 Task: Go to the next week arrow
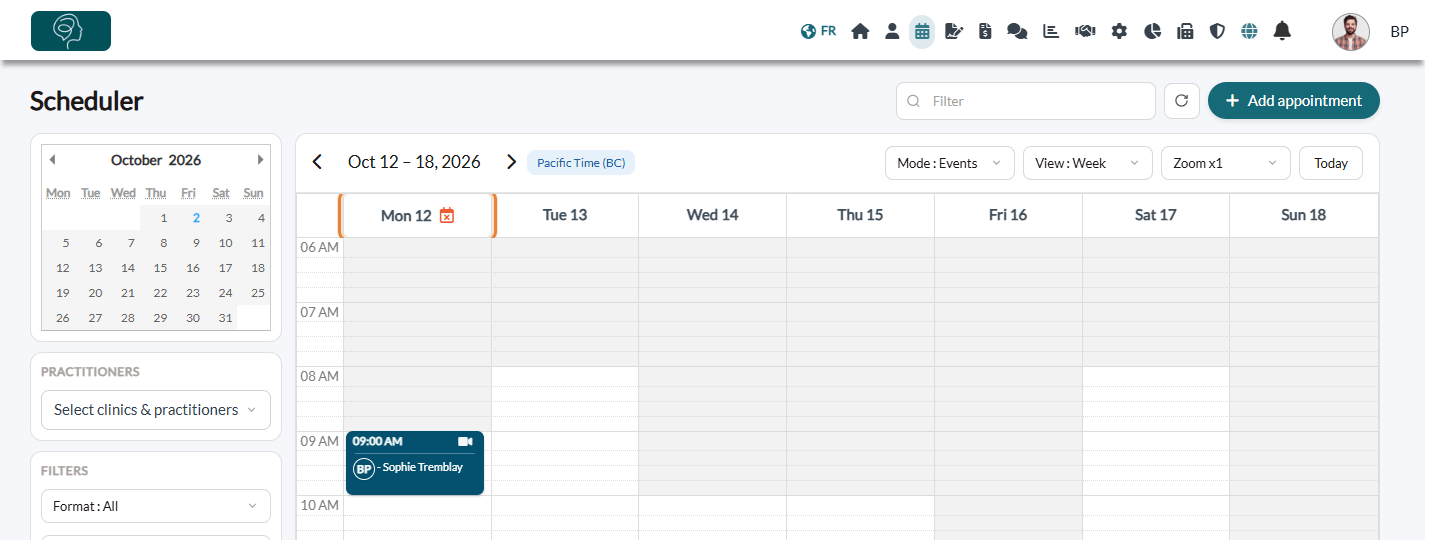coord(511,162)
